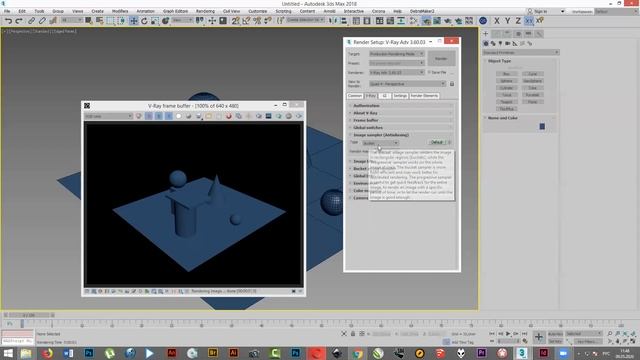This screenshot has height=360, width=640.
Task: Click the save image icon in frame buffer
Action: point(199,116)
